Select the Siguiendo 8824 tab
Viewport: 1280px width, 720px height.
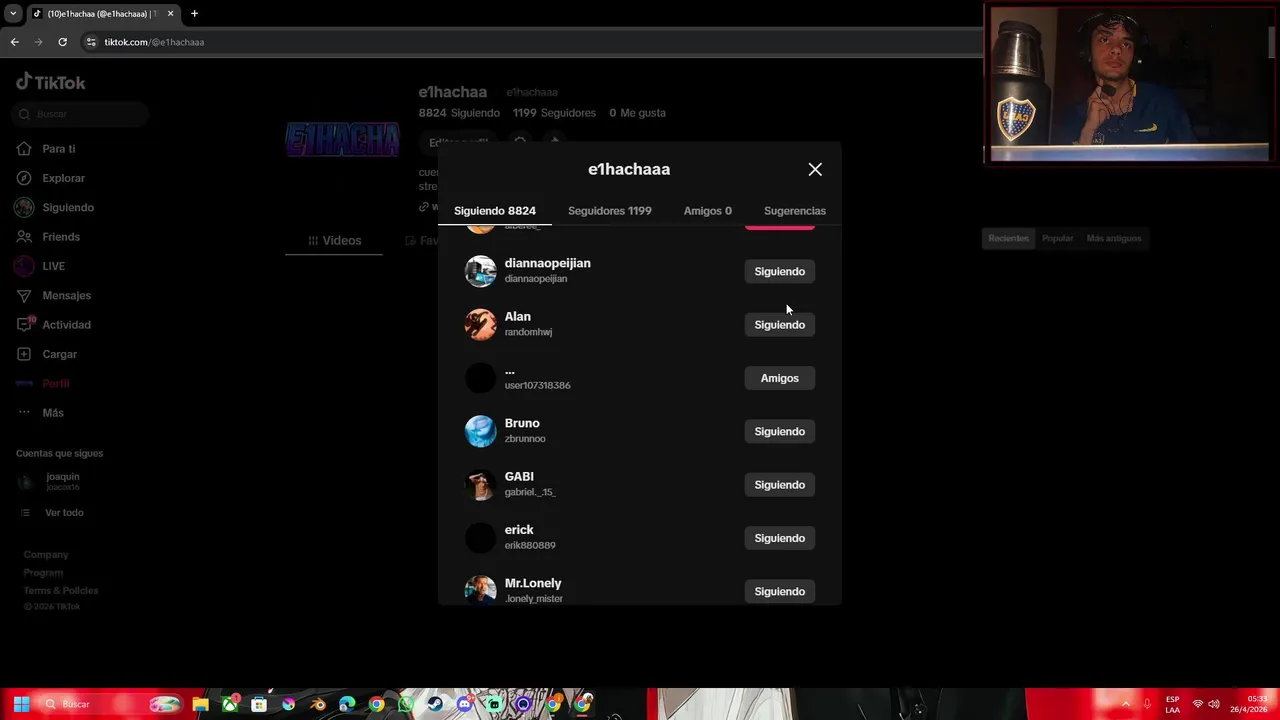pos(494,211)
